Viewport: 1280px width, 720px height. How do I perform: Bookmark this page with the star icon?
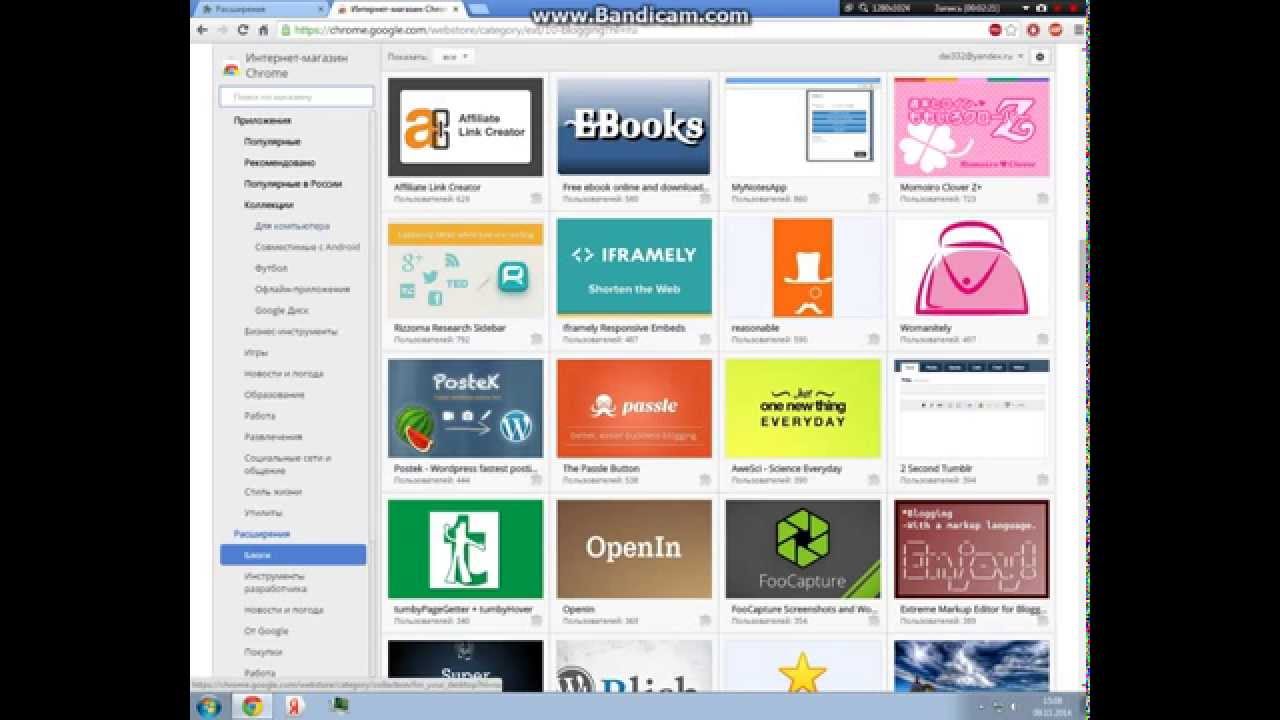pyautogui.click(x=1011, y=30)
